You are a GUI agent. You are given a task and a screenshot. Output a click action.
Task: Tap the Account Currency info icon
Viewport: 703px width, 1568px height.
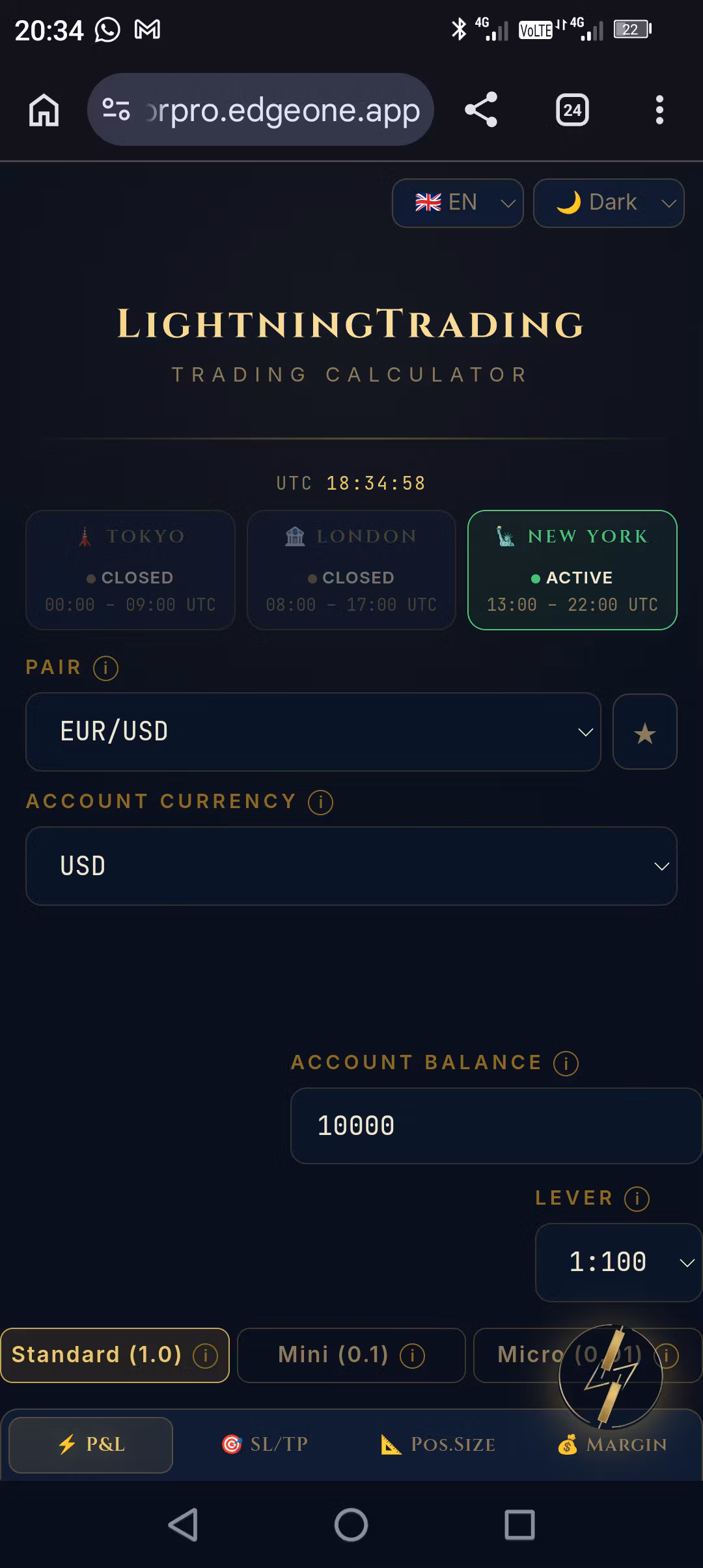[x=320, y=802]
